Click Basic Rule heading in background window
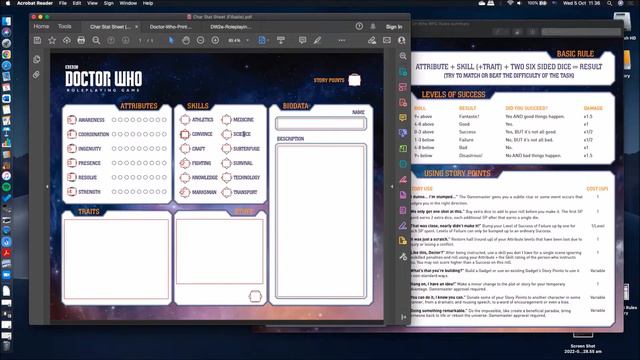 coord(575,54)
